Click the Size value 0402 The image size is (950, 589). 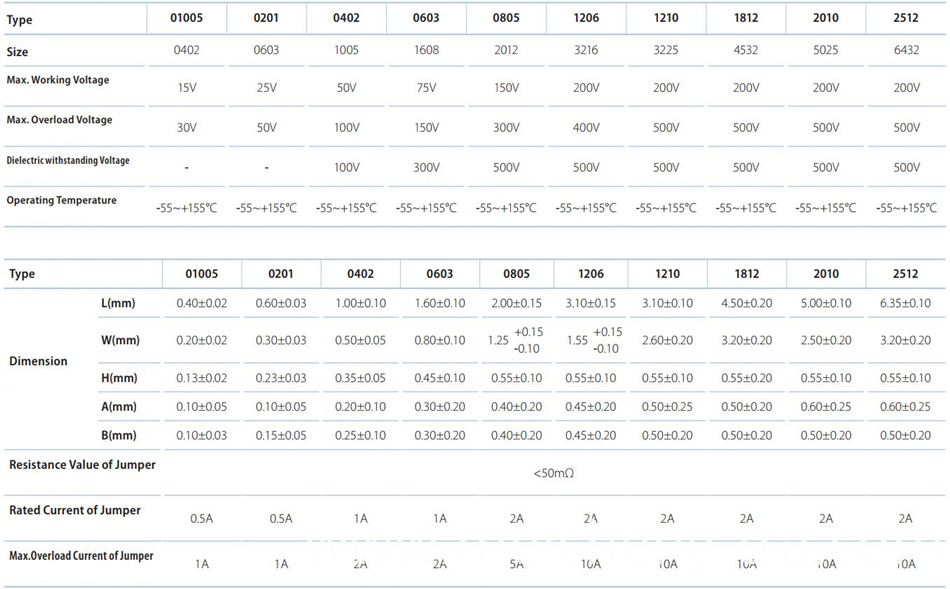[x=187, y=50]
